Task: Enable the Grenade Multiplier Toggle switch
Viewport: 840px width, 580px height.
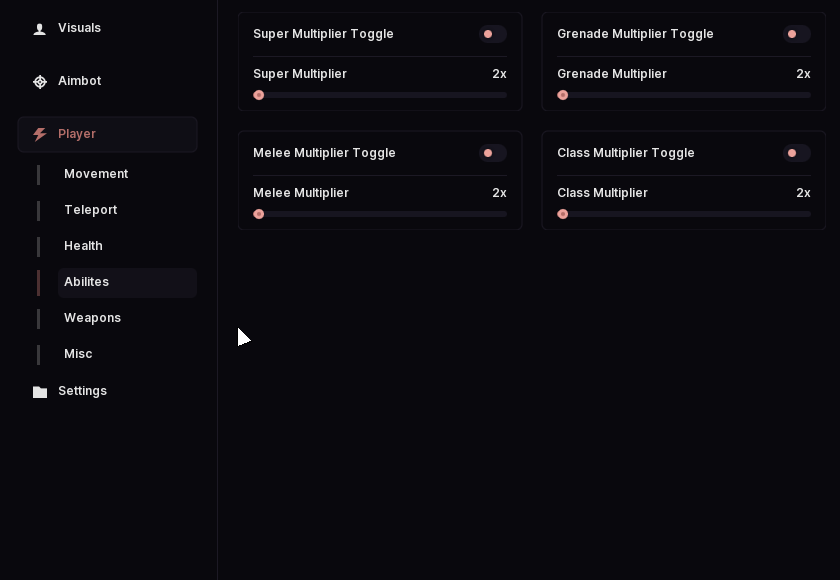Action: 797,34
